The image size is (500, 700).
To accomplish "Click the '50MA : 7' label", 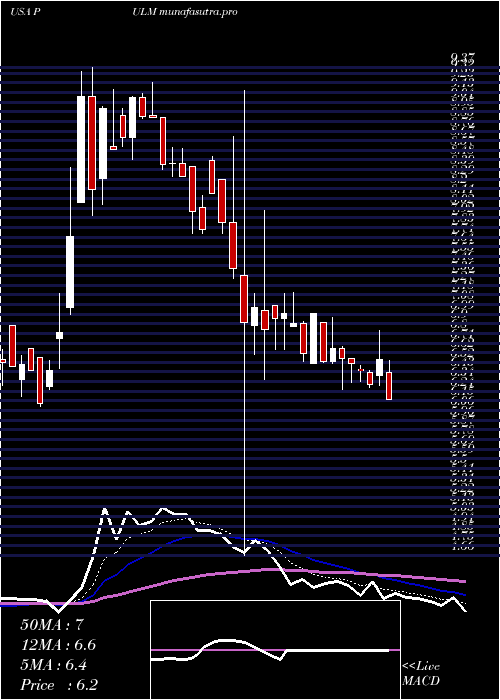I will [51, 625].
